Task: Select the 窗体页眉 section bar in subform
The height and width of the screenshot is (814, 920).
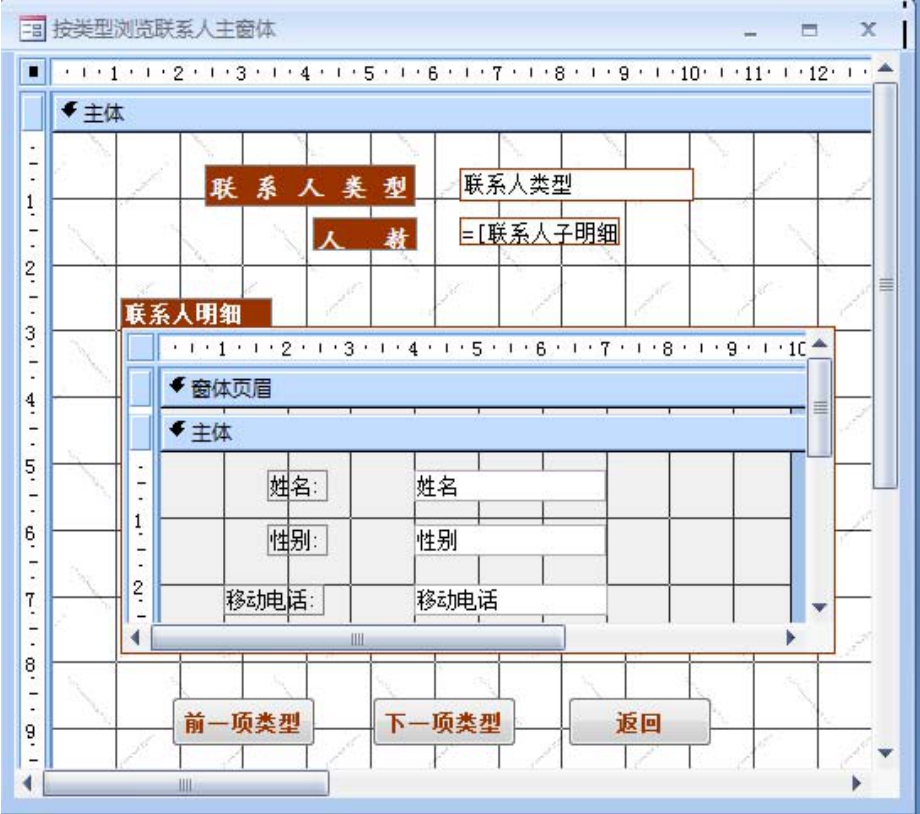Action: pos(480,388)
